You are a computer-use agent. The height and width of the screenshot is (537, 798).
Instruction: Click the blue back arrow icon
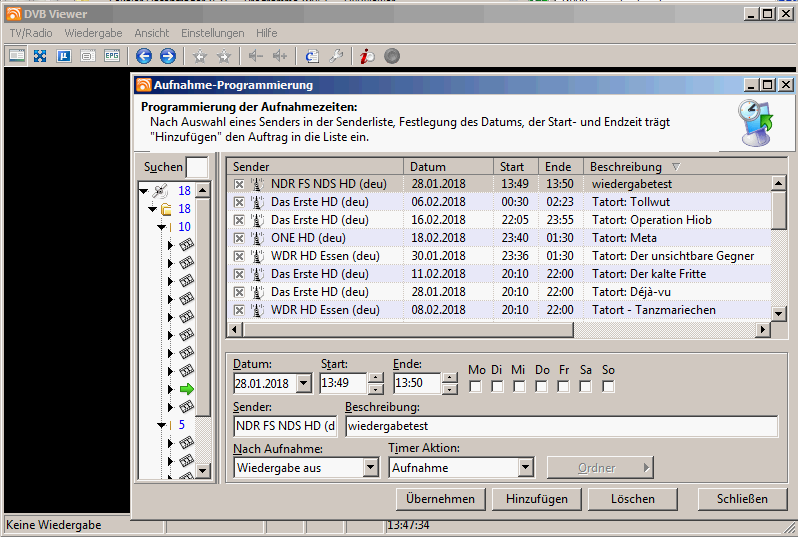144,56
